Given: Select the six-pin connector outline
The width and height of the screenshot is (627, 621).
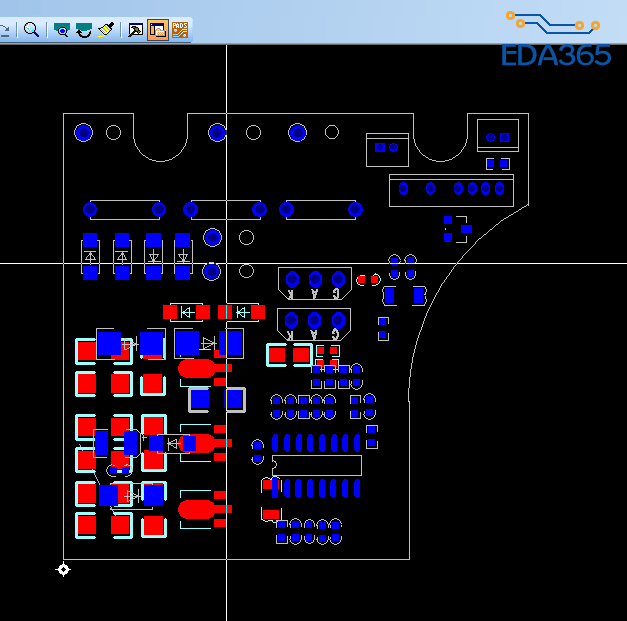Looking at the screenshot, I should [451, 190].
